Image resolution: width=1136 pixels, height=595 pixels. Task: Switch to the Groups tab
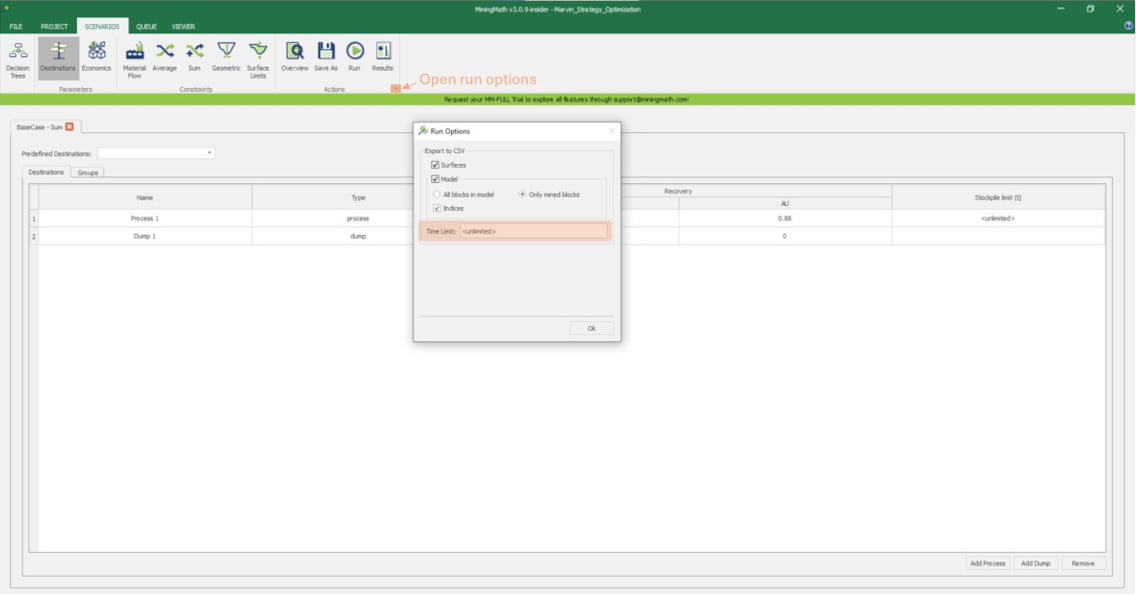(88, 172)
